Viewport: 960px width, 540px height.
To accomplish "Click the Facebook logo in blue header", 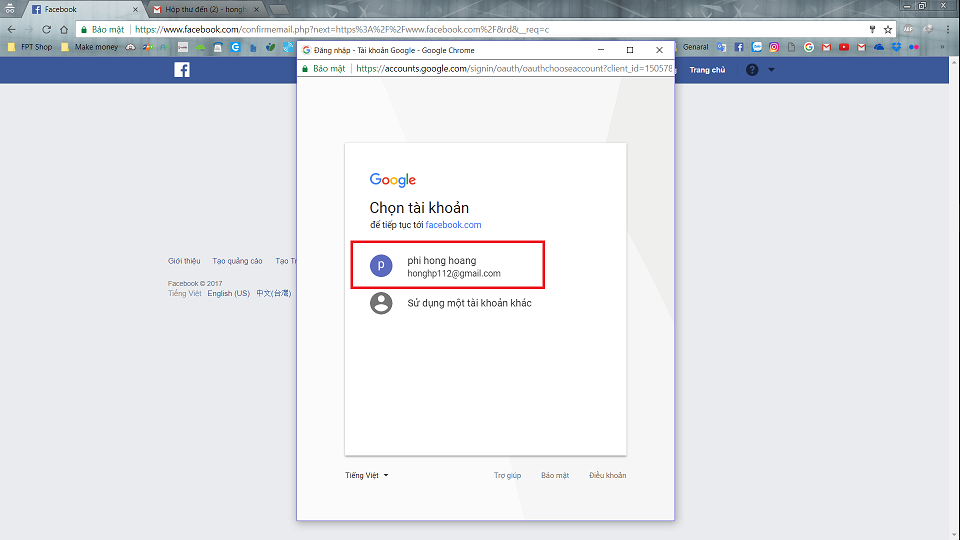I will coord(182,70).
